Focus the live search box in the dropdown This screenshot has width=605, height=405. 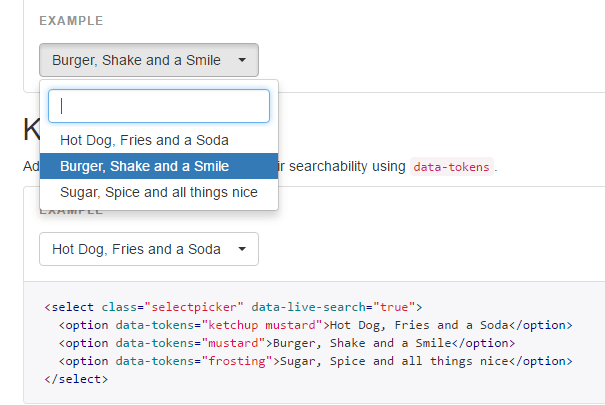tap(159, 106)
